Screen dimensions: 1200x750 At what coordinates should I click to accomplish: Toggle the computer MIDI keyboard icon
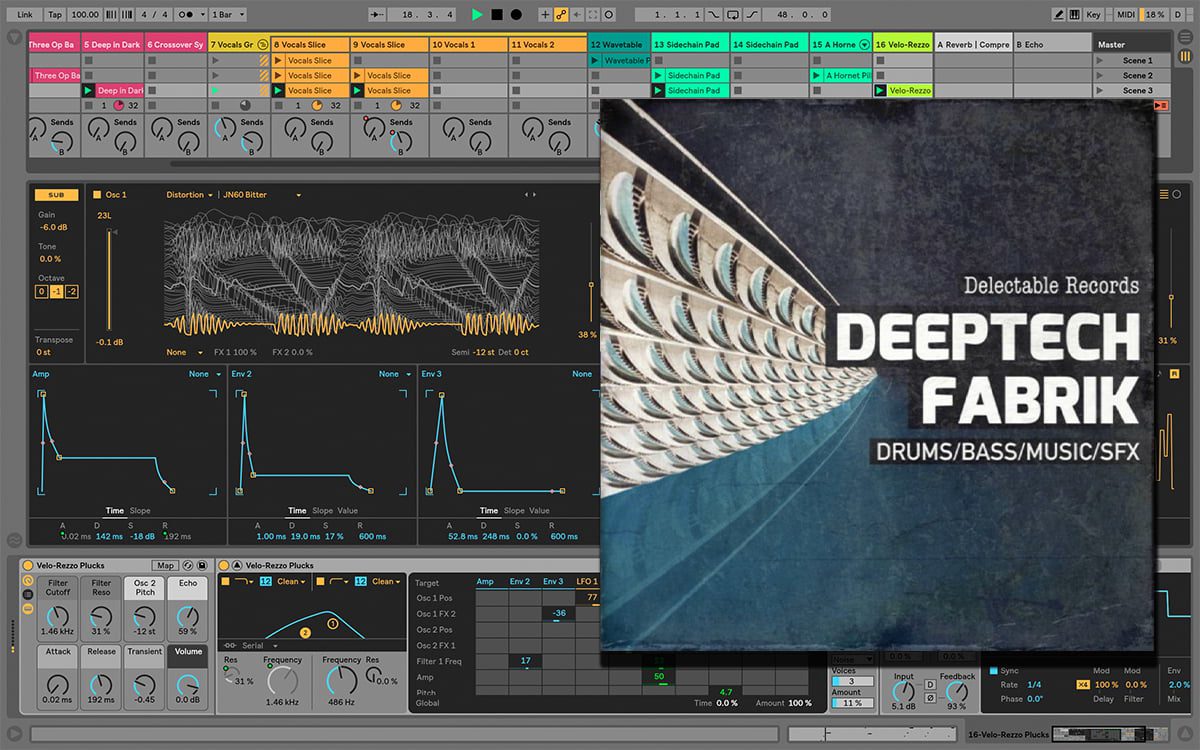coord(1075,15)
